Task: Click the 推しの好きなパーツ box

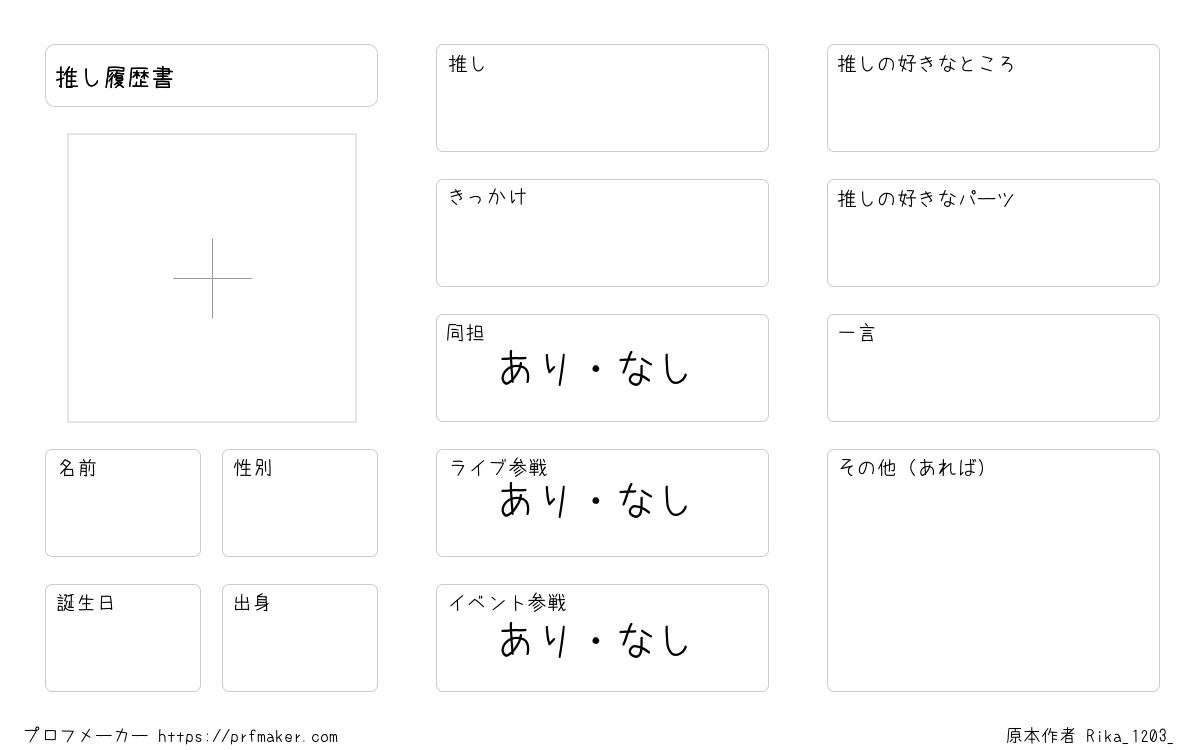Action: pos(993,233)
